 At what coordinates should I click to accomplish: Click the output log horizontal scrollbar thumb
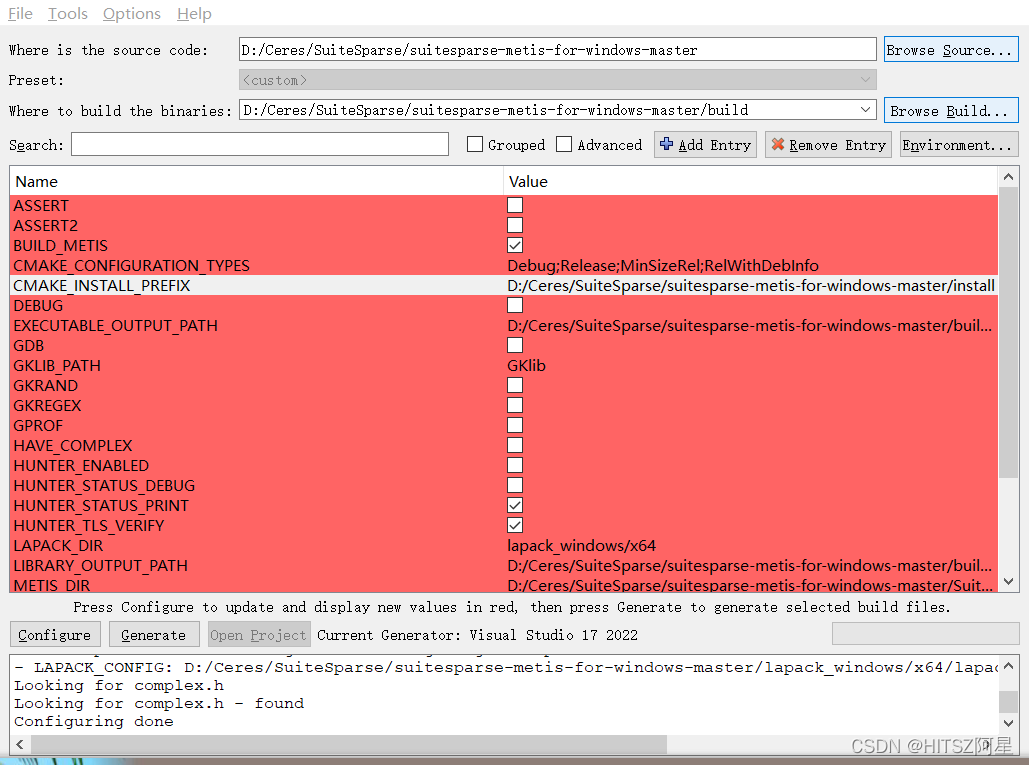pyautogui.click(x=348, y=744)
